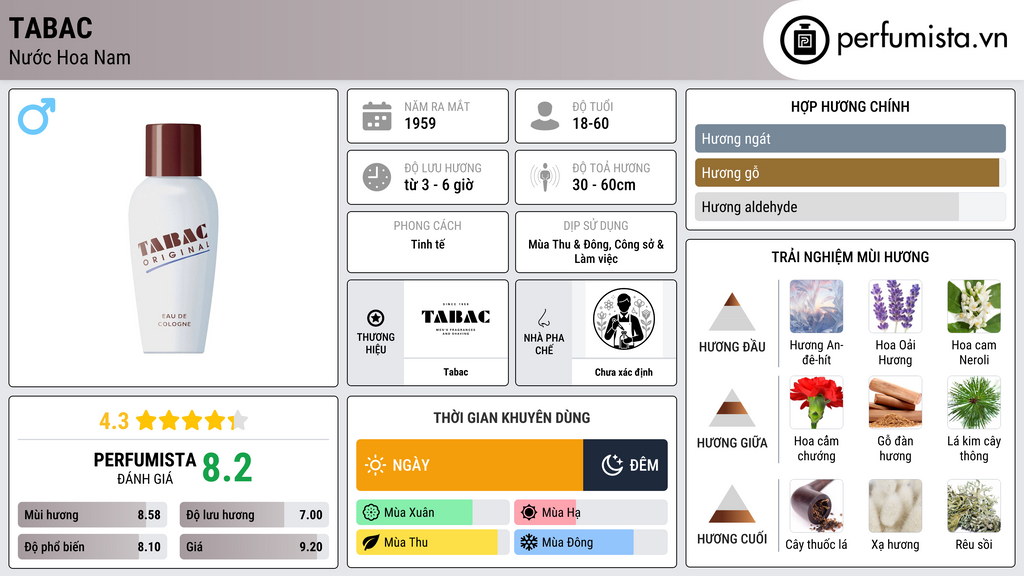Click the Tabac brand logo image
1024x576 pixels.
click(456, 319)
